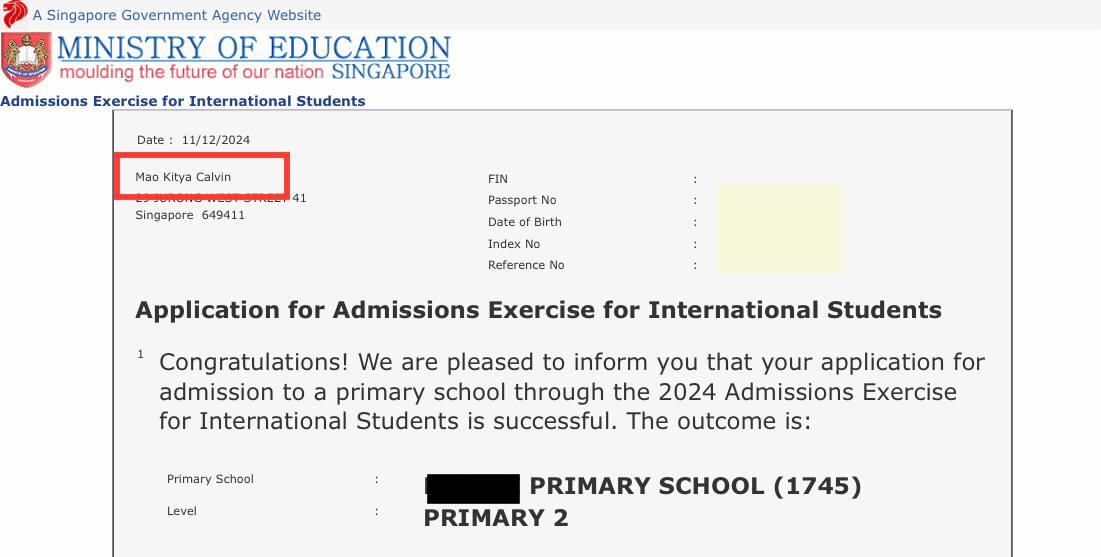Click the FIN label
The image size is (1101, 557).
pos(498,179)
